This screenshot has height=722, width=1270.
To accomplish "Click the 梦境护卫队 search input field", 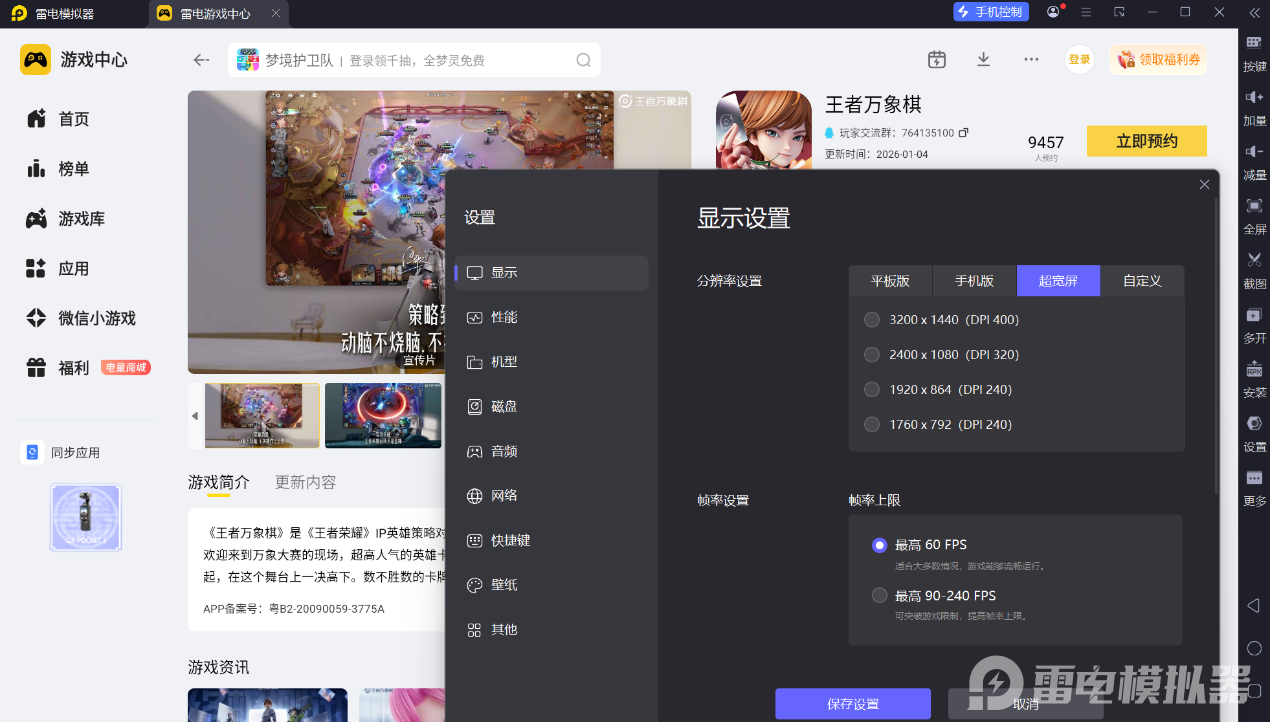I will [415, 60].
